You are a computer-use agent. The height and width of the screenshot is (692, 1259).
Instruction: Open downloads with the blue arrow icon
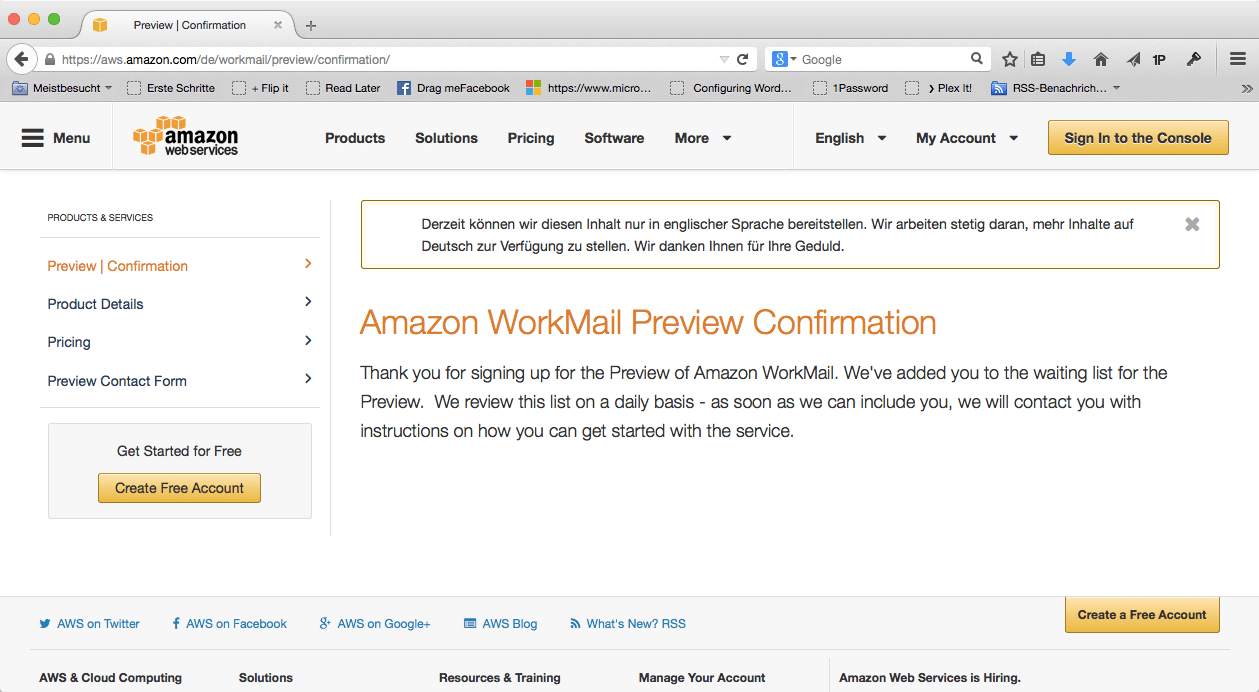(1069, 59)
